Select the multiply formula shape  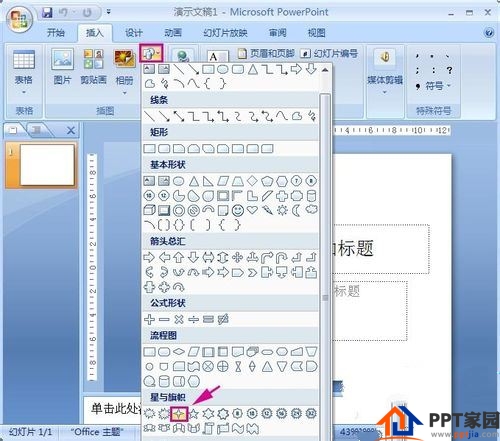click(179, 319)
